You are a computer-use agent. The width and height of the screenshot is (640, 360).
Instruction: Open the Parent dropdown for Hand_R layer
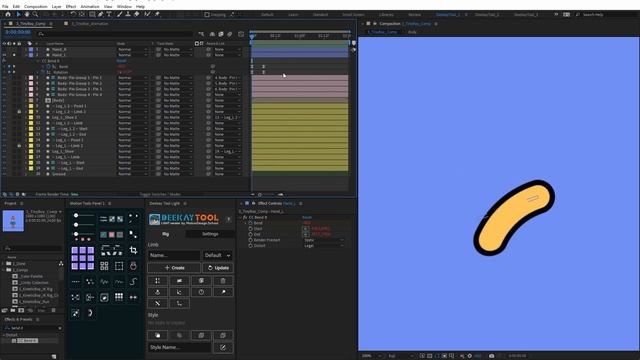(228, 49)
